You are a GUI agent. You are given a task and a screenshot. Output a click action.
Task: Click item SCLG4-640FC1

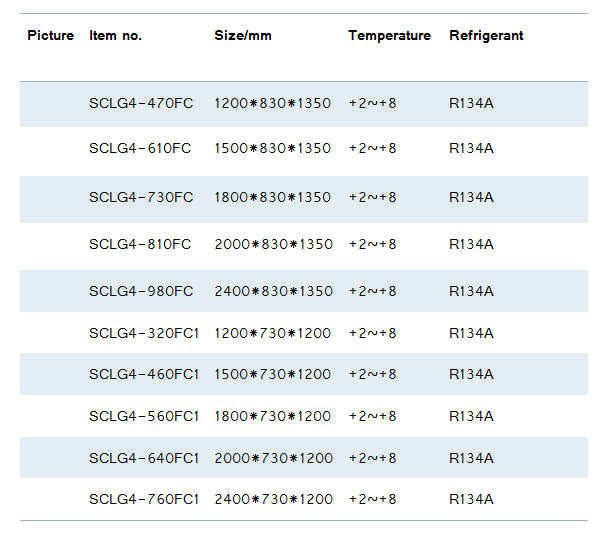(x=144, y=458)
